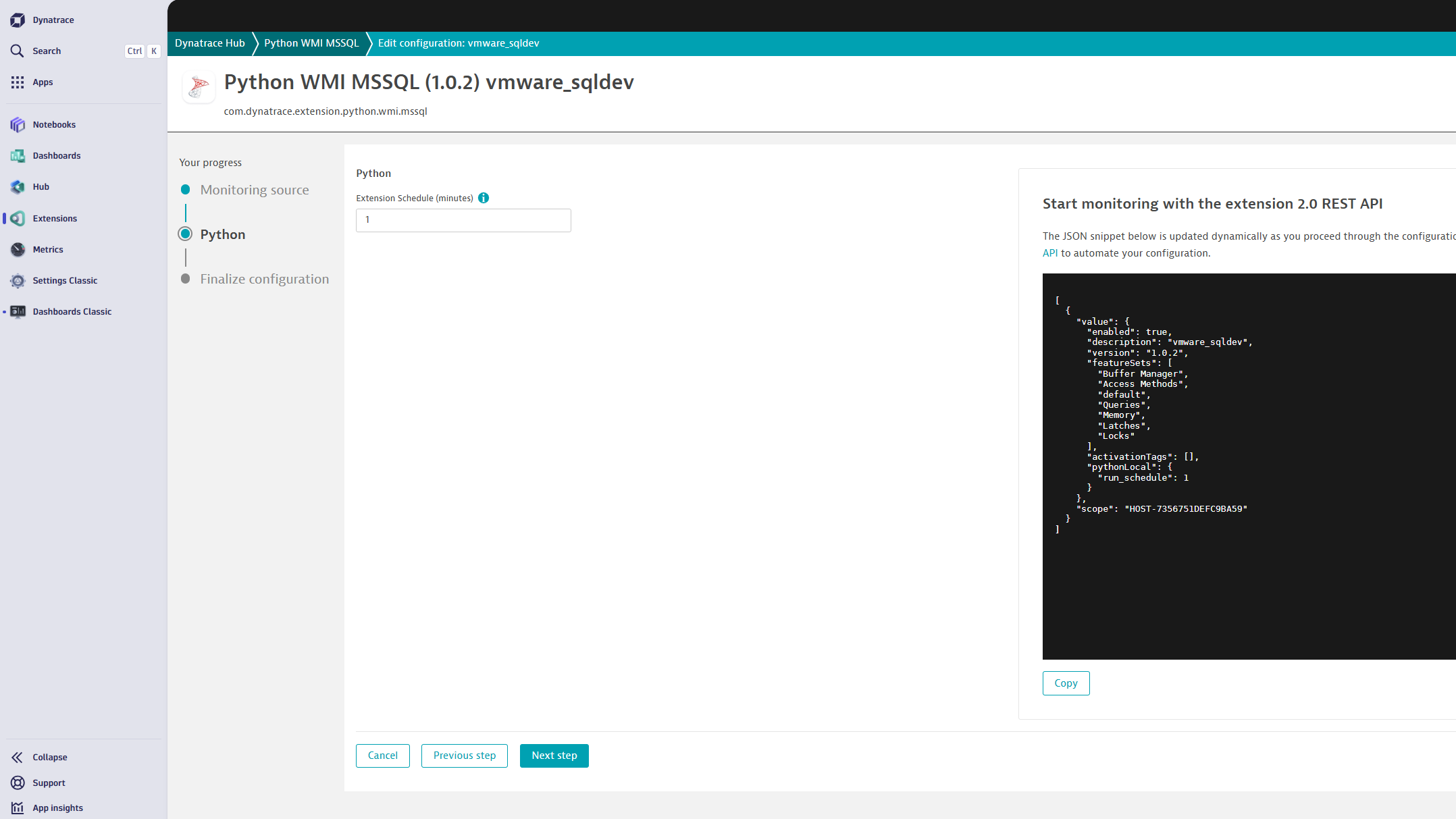Open Dashboards icon in sidebar

[18, 156]
